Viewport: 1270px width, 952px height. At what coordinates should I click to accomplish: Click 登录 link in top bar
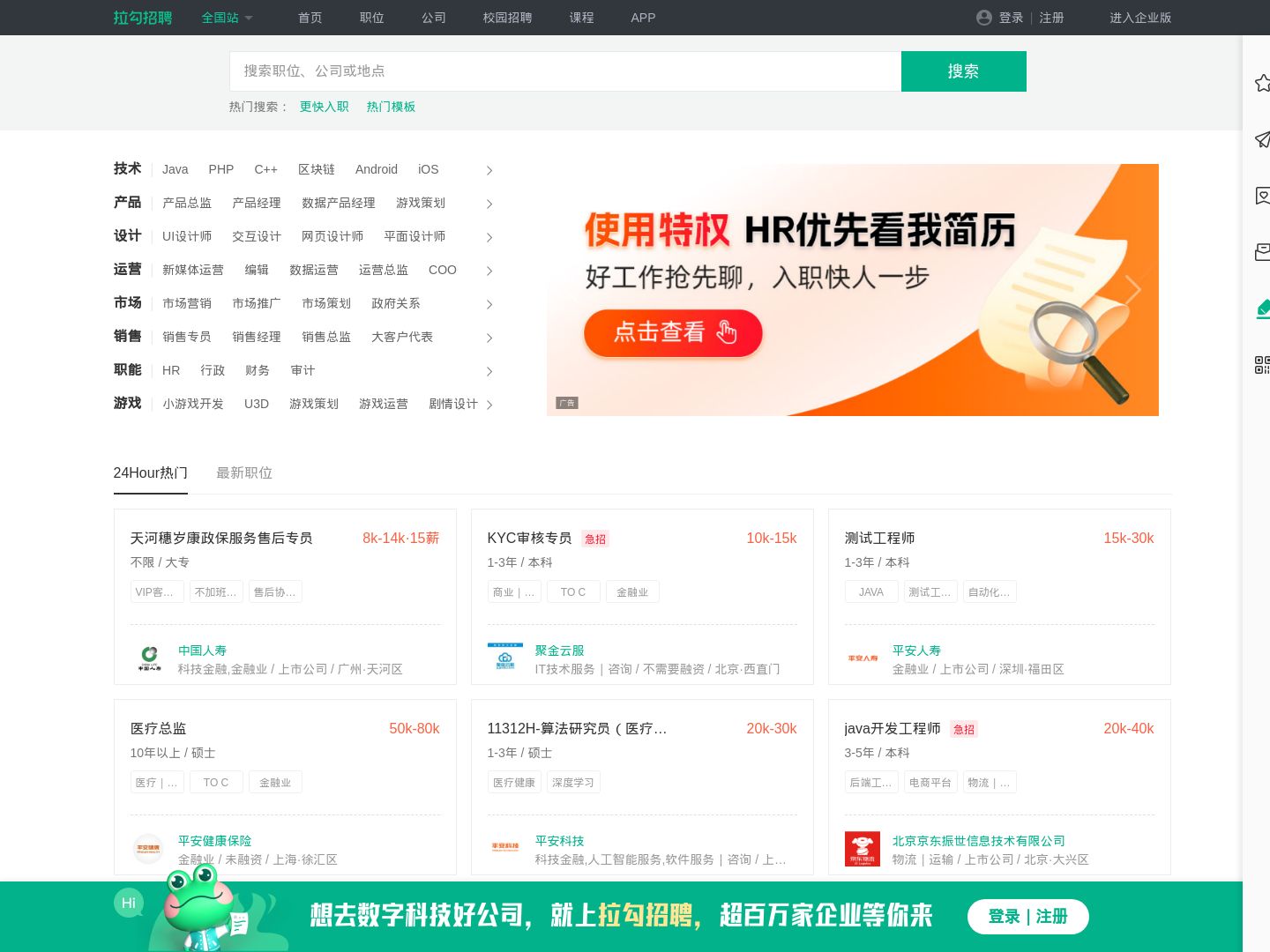[x=1012, y=18]
